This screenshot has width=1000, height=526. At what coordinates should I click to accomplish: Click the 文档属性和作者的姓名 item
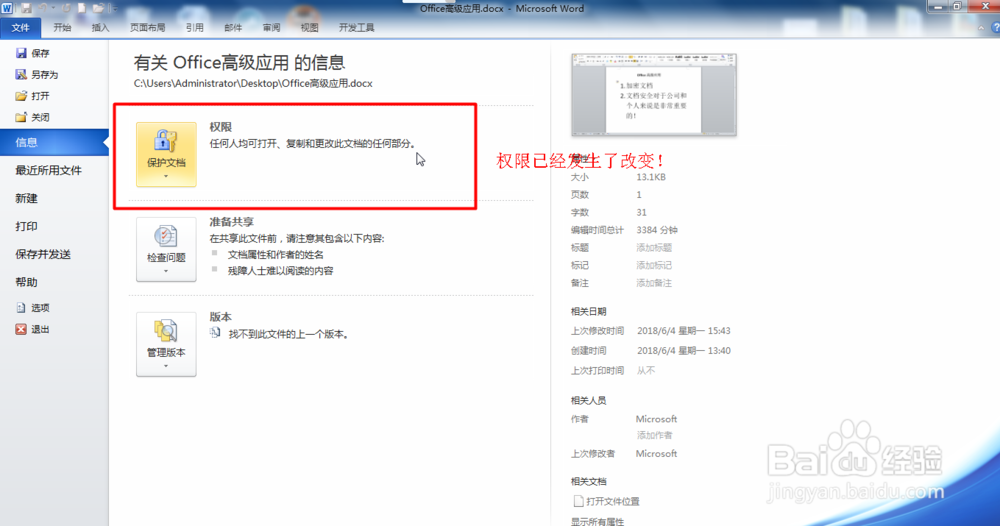pos(276,254)
